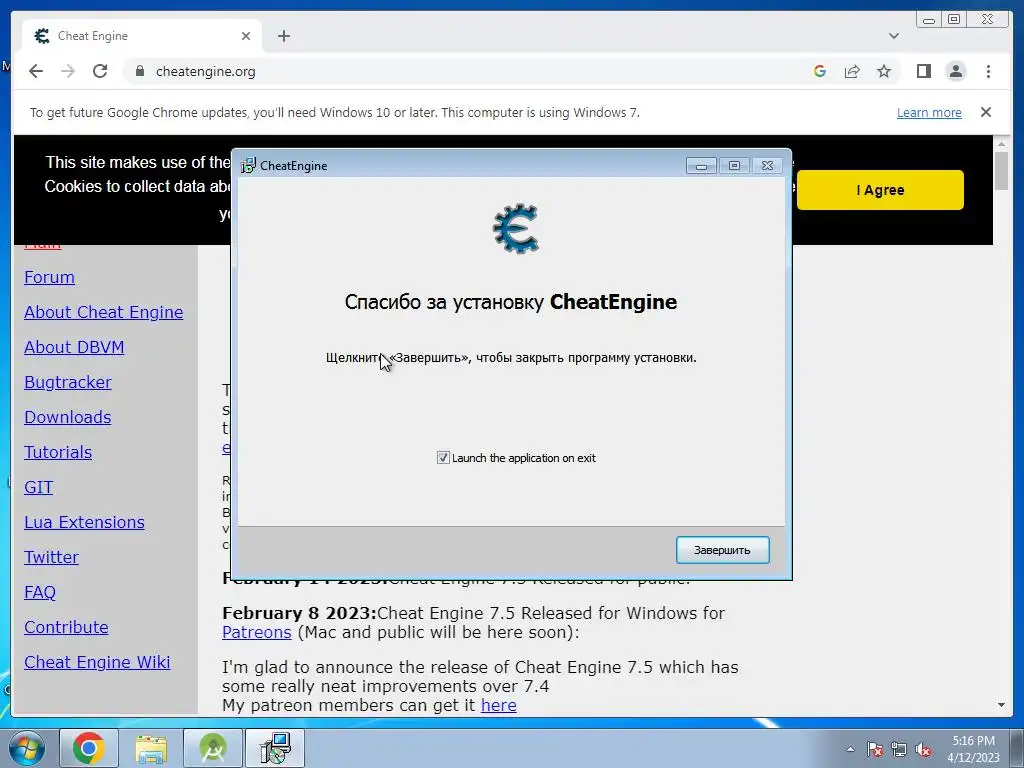The image size is (1024, 768).
Task: Open Chrome three-dot menu
Action: pos(988,71)
